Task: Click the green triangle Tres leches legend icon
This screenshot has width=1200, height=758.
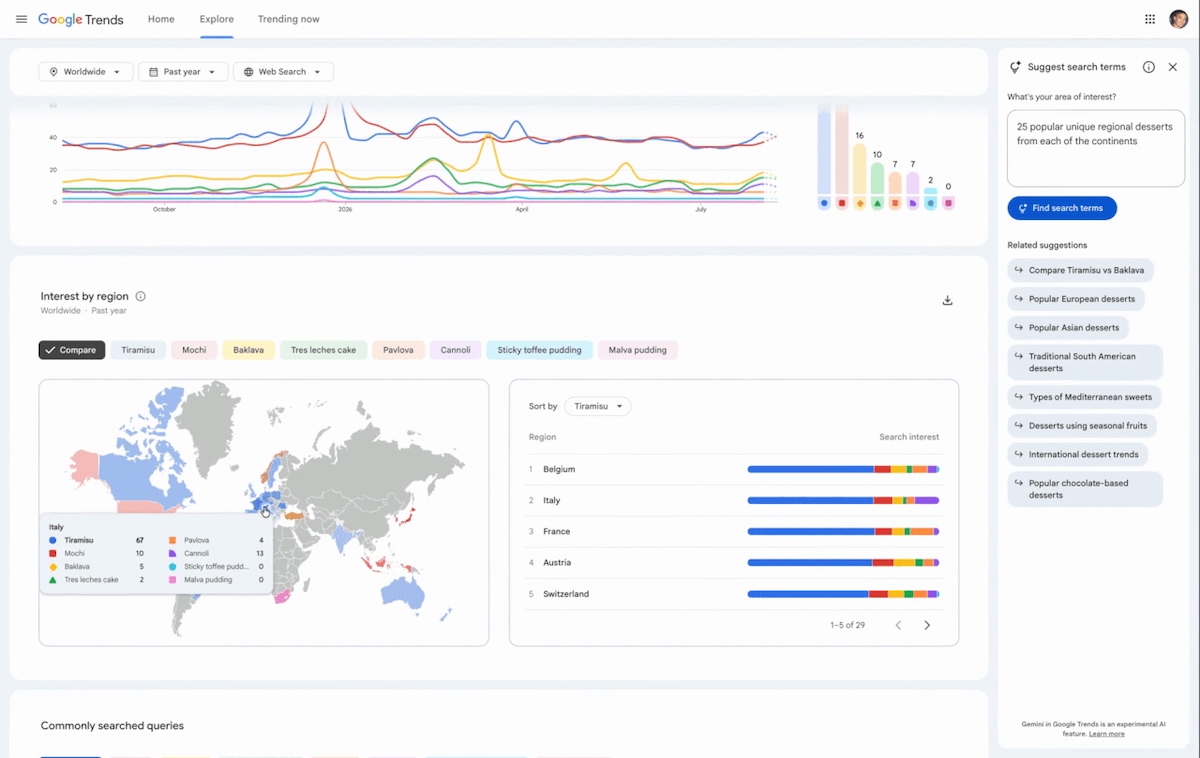Action: [x=877, y=203]
